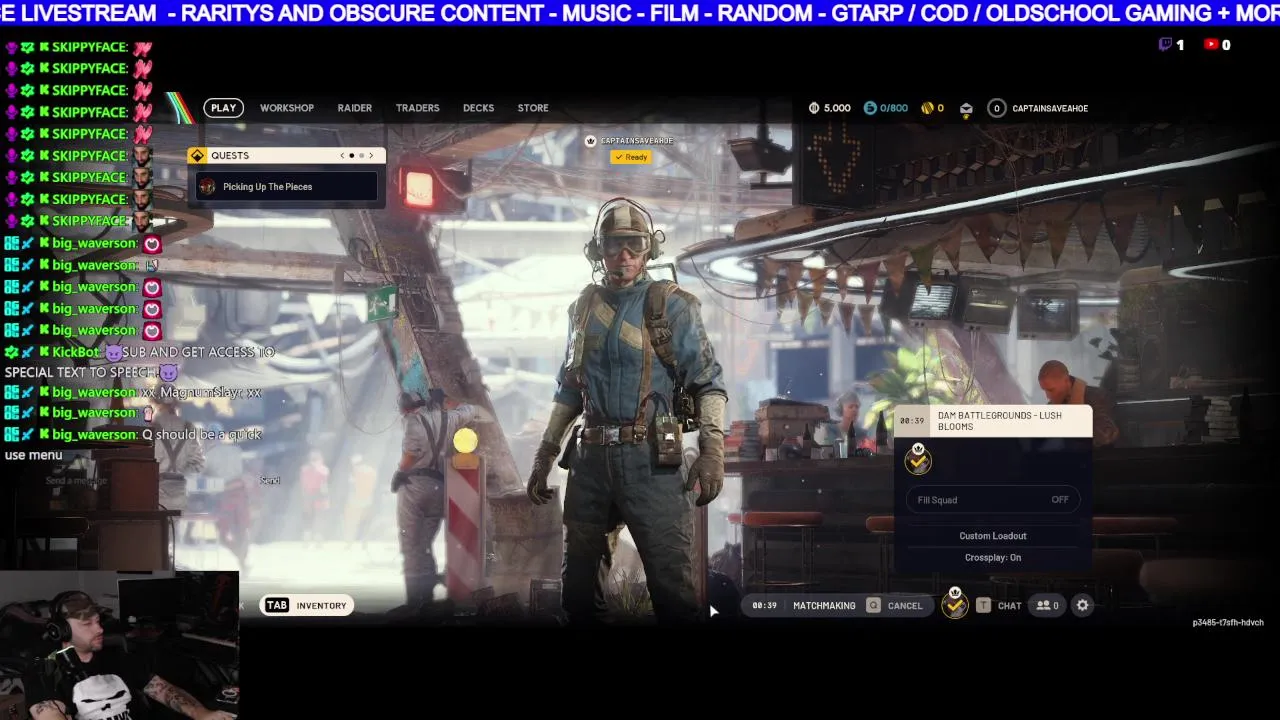Select the PLAY tab

223,108
